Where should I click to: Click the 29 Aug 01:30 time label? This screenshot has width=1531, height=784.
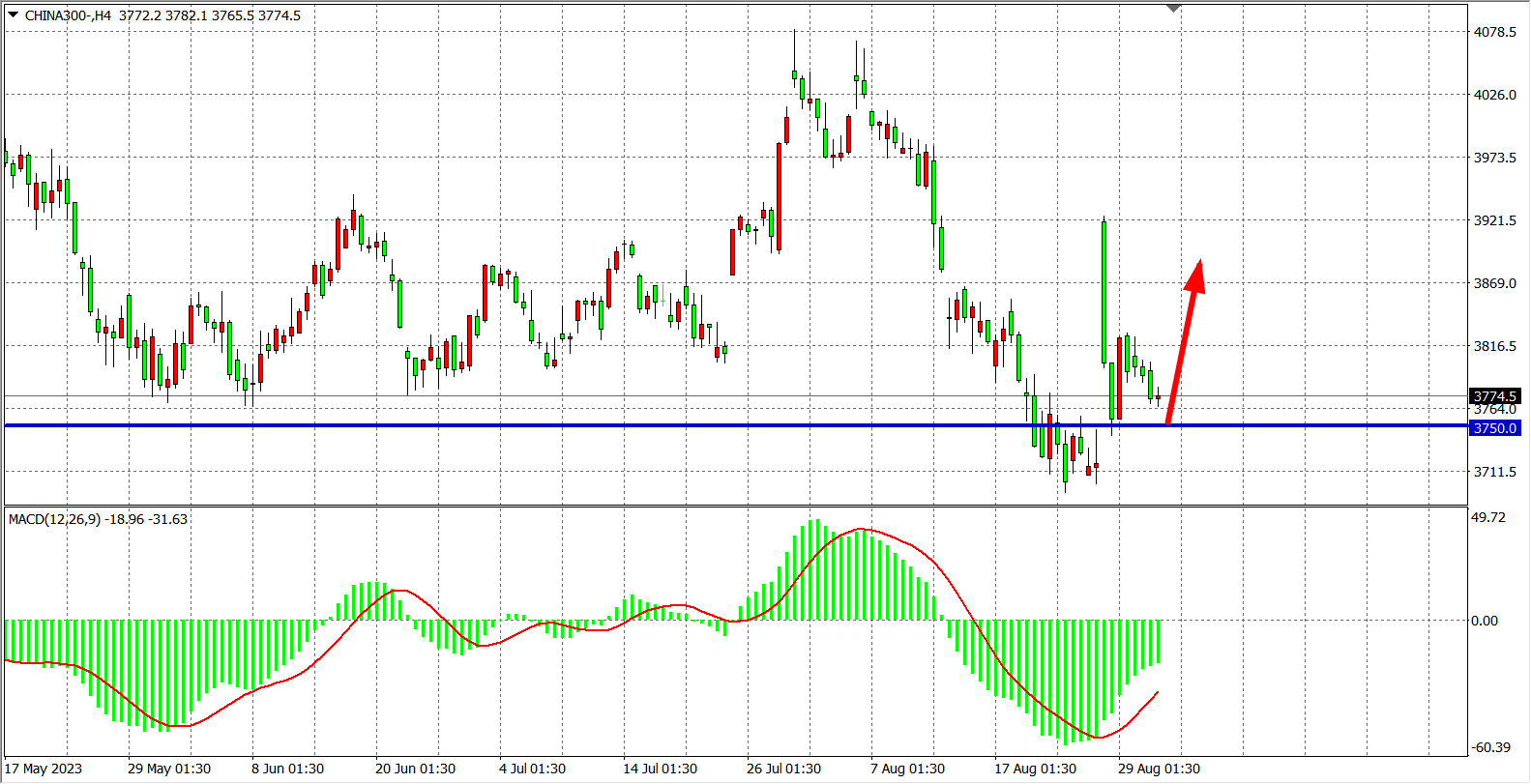point(1159,769)
